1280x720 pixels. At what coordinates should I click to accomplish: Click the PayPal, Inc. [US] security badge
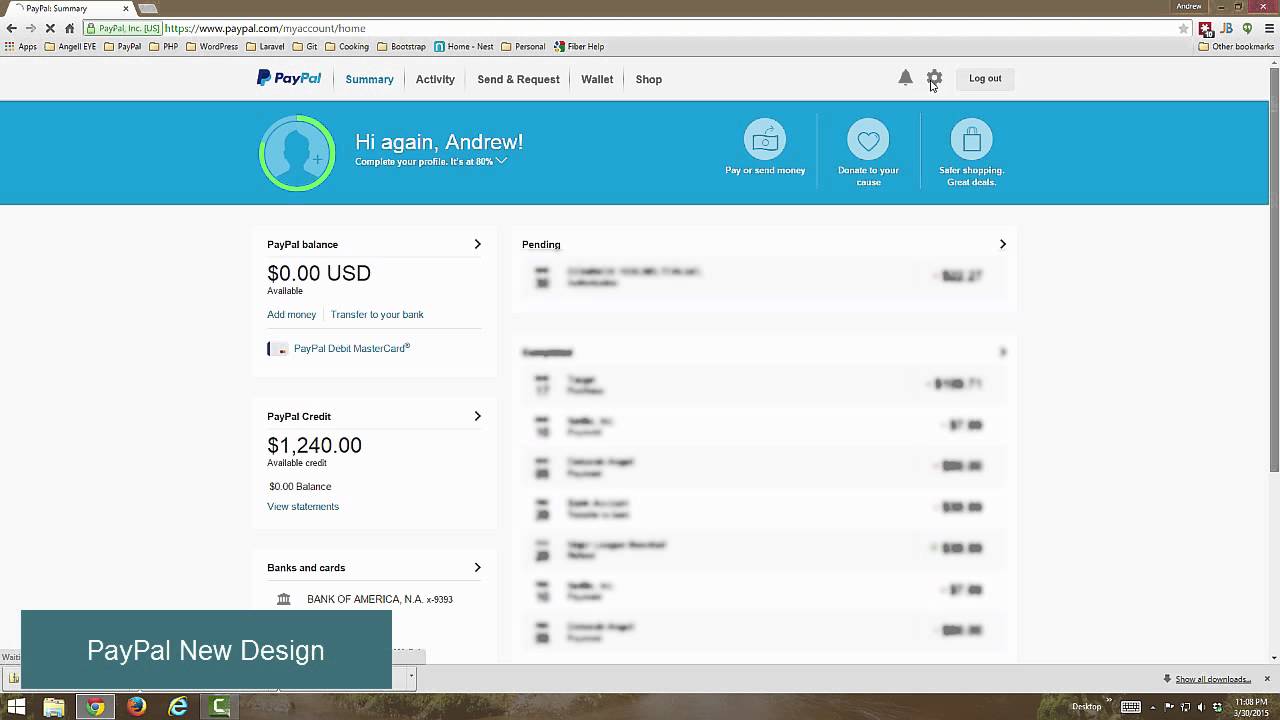pos(123,28)
